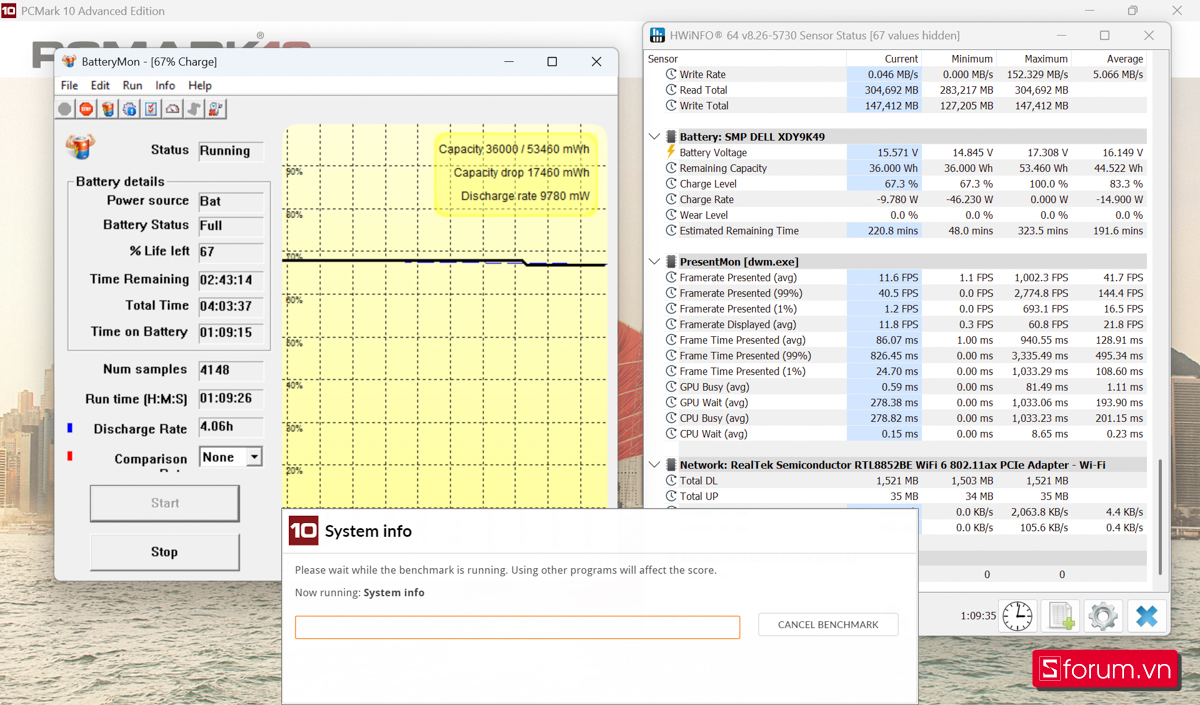
Task: Click the benchmark progress bar in System info
Action: click(517, 627)
